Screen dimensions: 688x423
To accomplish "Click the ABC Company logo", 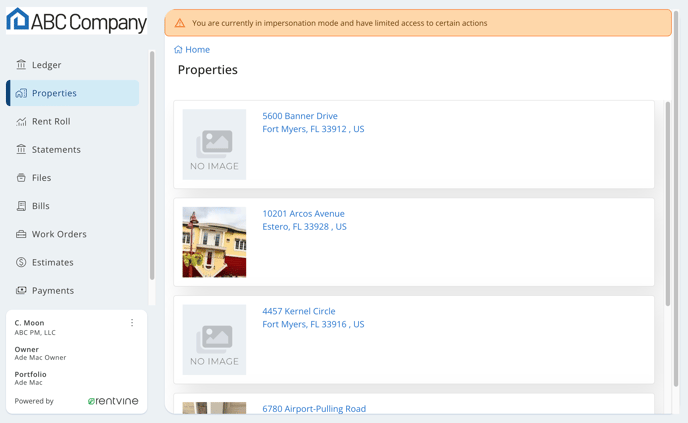I will pos(77,21).
